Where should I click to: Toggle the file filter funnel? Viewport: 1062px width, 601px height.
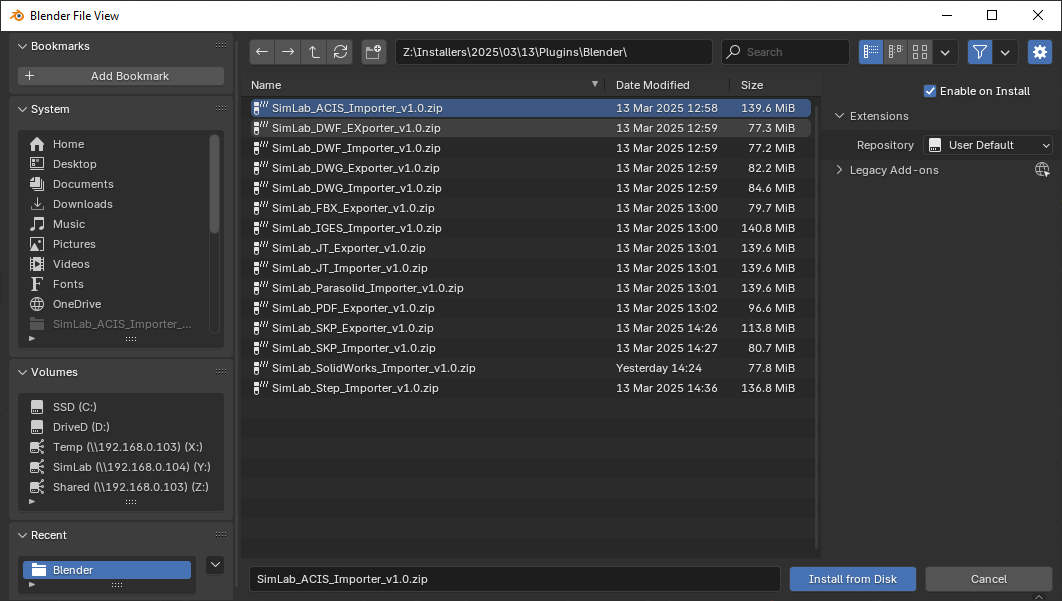tap(981, 52)
